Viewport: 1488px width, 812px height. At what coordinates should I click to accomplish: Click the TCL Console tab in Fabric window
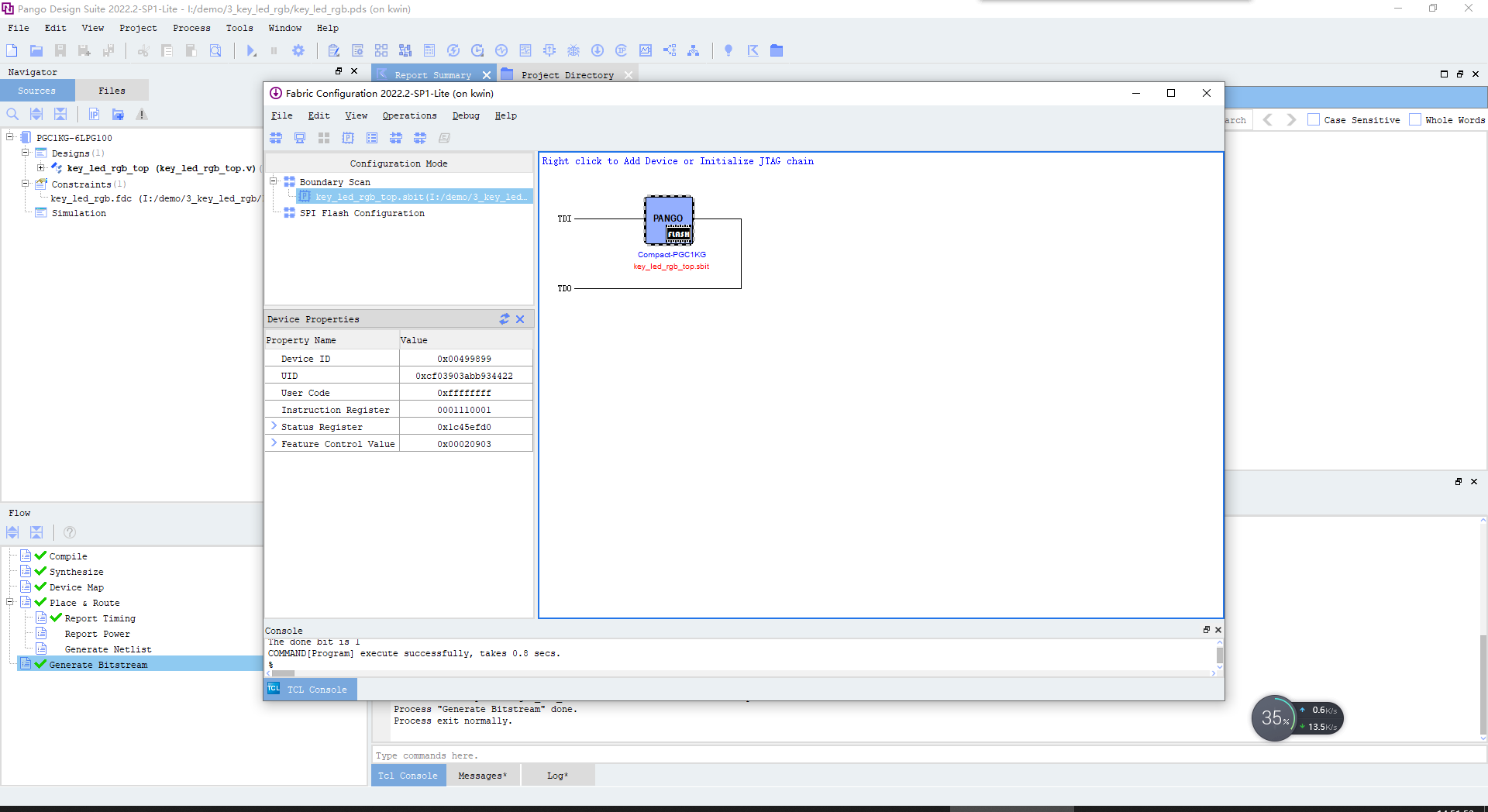coord(310,690)
